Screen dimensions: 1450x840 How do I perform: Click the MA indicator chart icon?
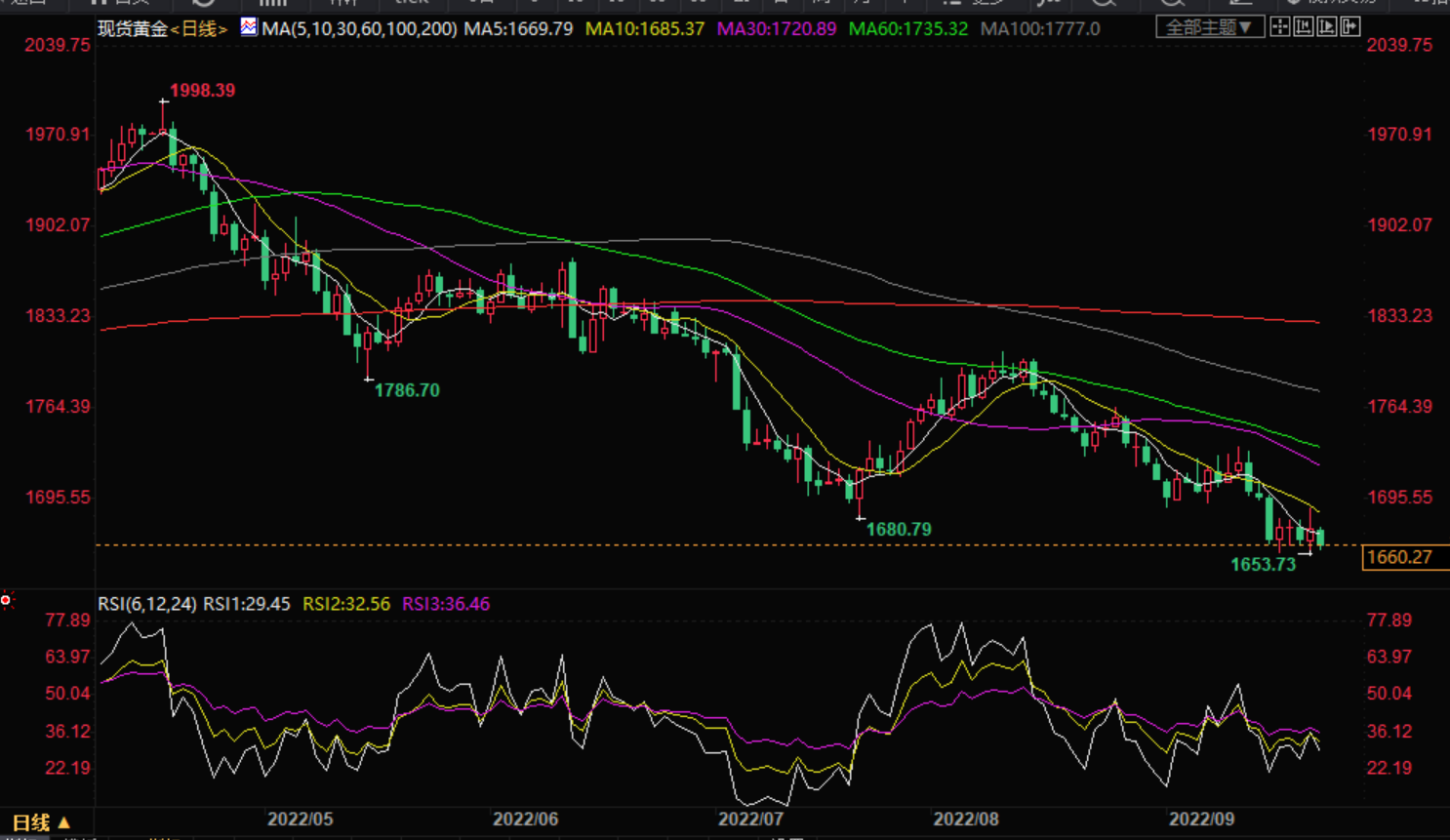tap(249, 27)
